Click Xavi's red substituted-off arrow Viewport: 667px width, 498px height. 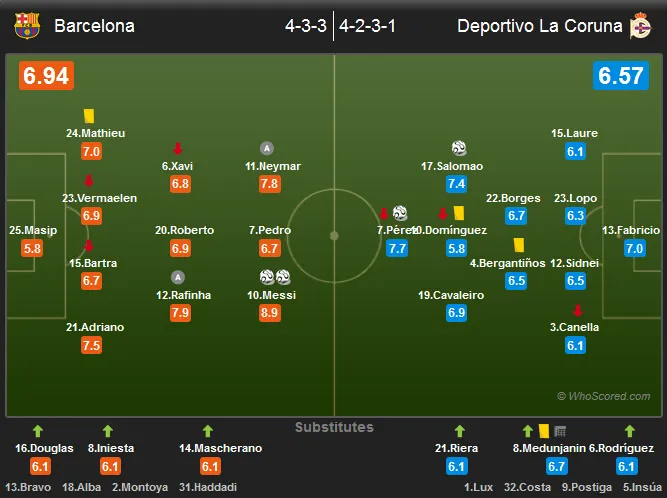[x=178, y=148]
